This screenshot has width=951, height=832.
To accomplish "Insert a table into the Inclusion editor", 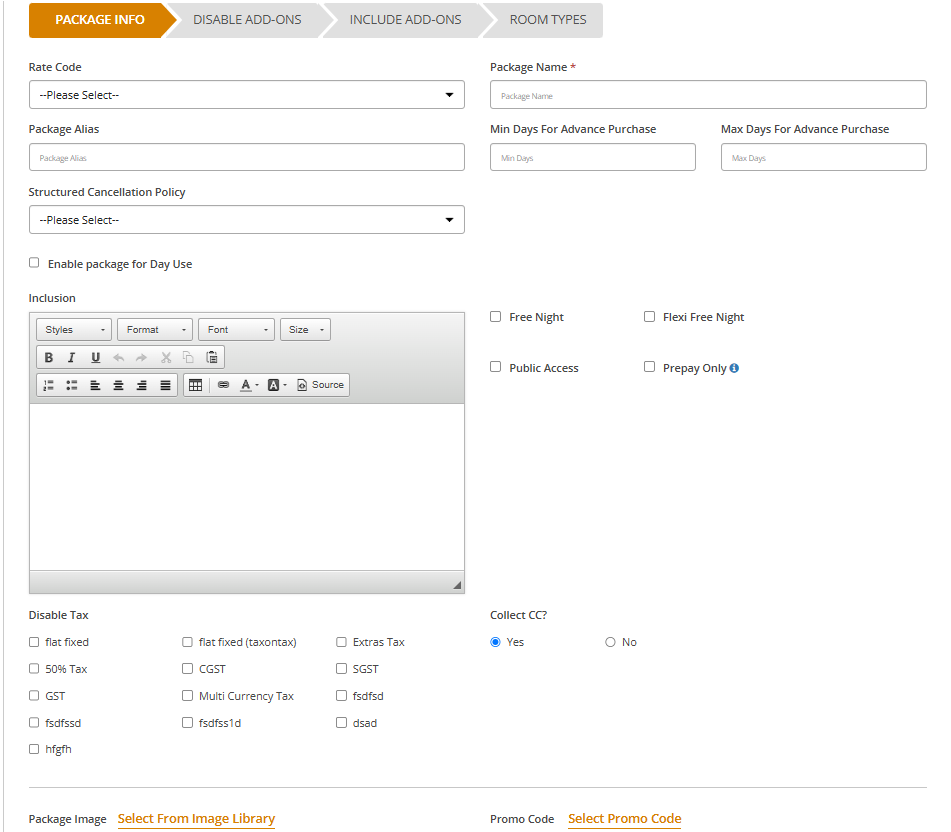I will [x=196, y=385].
